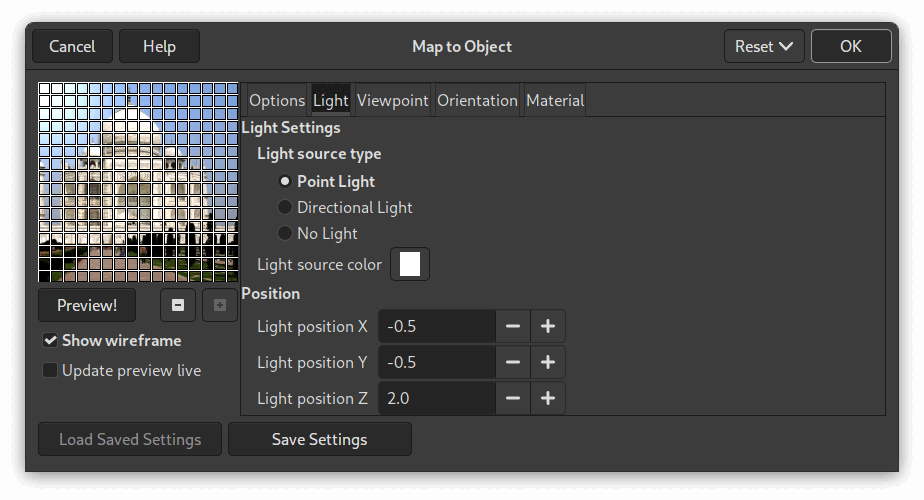The height and width of the screenshot is (500, 924).
Task: Increase Light position X with plus
Action: (x=548, y=326)
